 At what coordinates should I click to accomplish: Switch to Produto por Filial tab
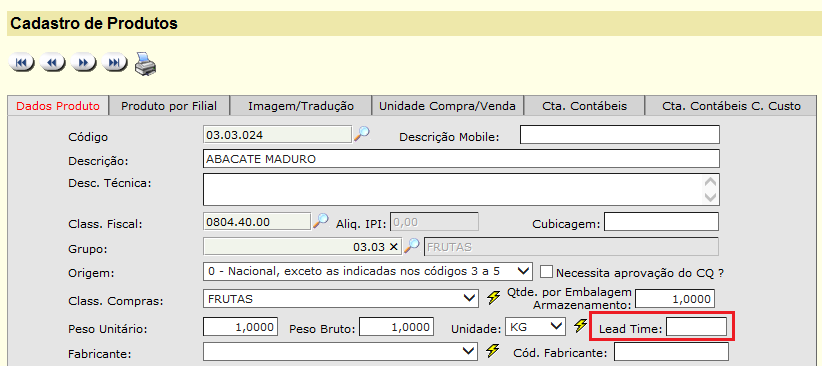169,106
